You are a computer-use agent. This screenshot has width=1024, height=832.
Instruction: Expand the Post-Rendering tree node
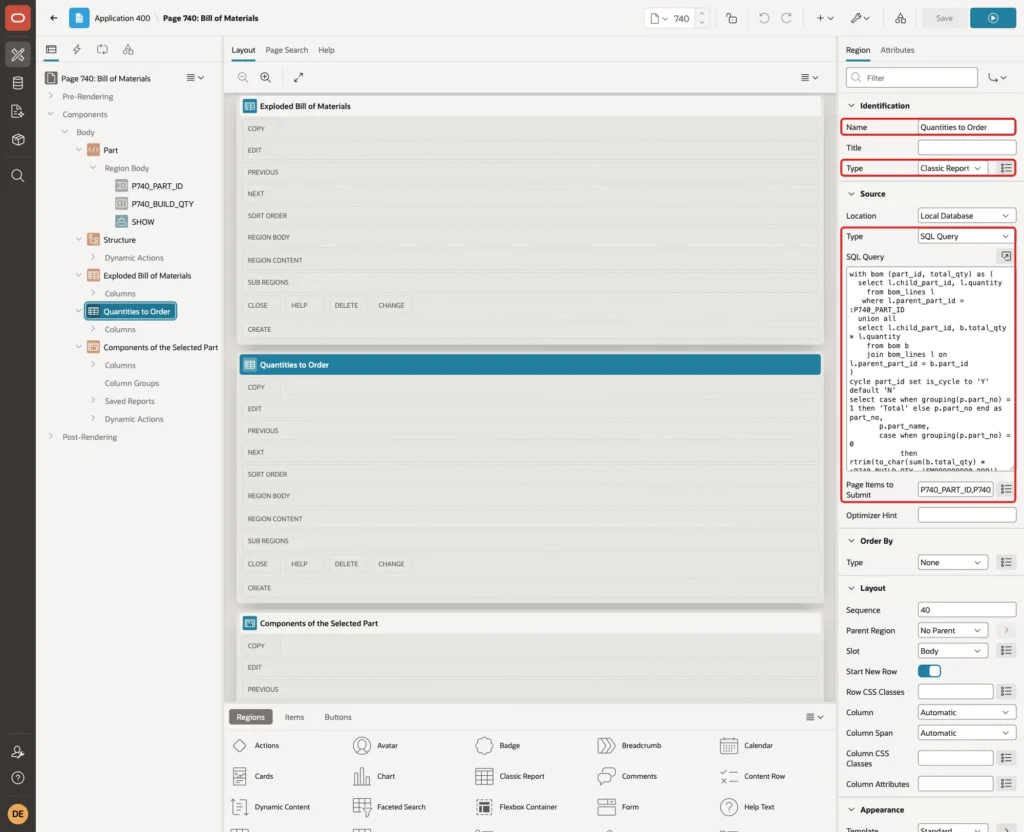(x=51, y=436)
